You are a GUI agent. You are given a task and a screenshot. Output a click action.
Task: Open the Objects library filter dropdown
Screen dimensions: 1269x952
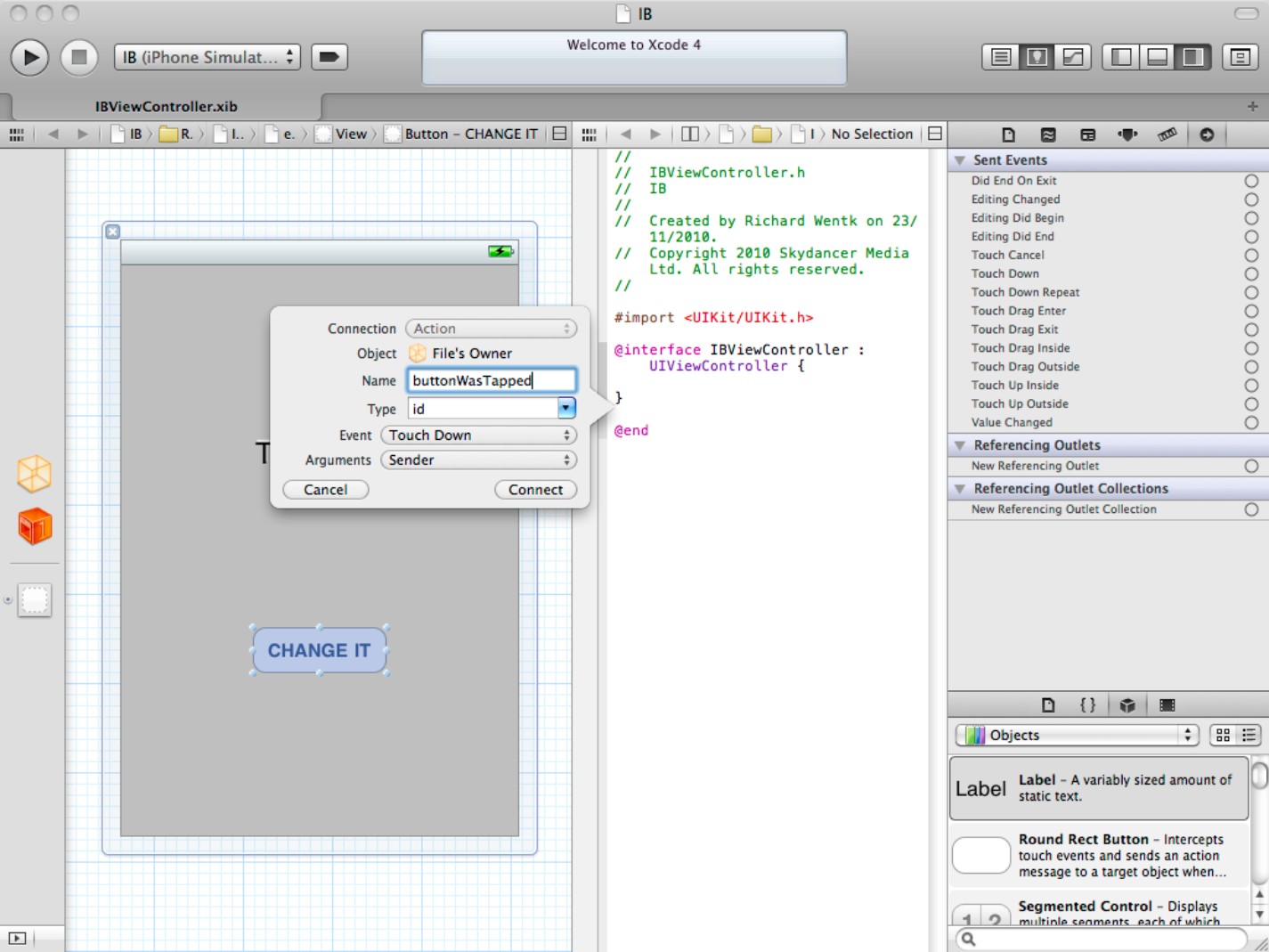1078,735
